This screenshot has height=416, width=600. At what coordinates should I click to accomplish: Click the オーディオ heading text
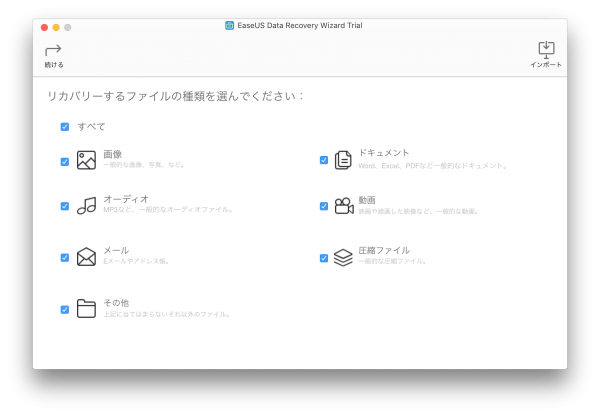click(126, 199)
